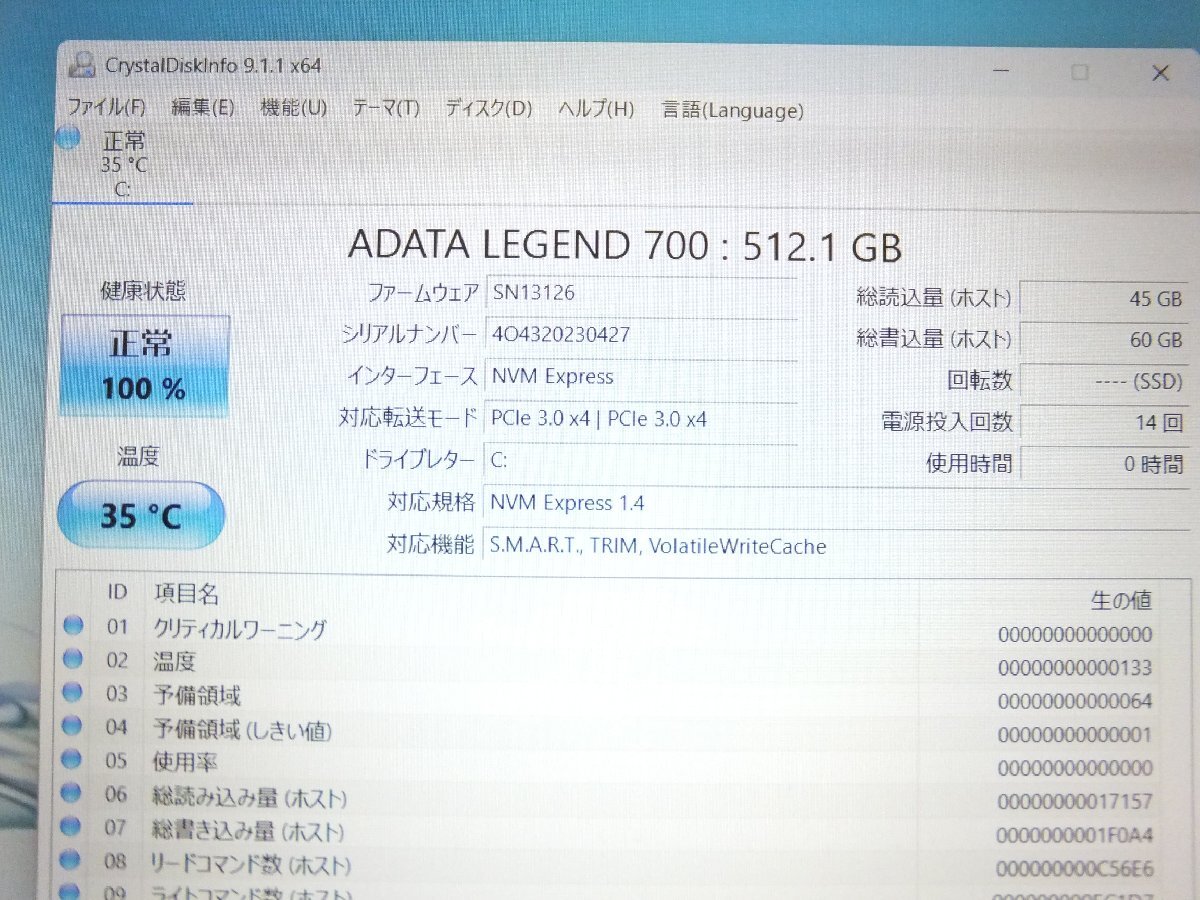Click the 使用時間 label

pyautogui.click(x=969, y=463)
